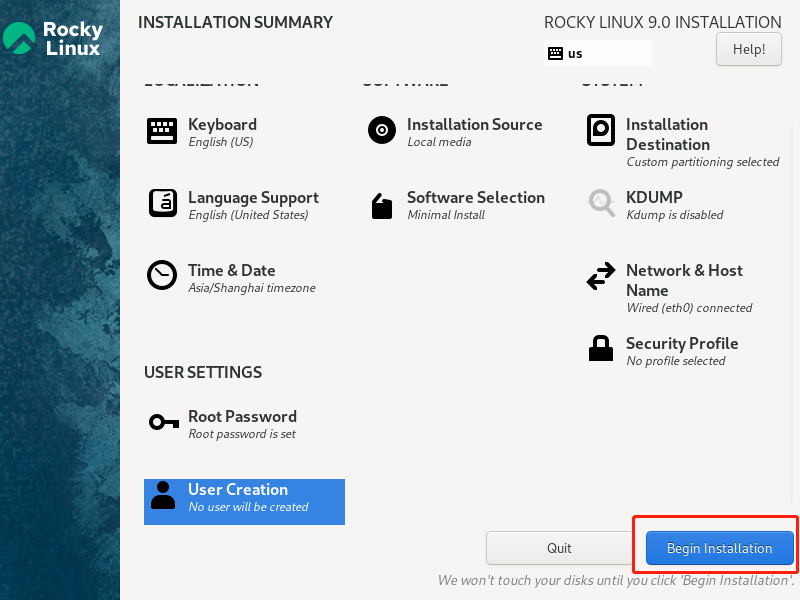Open Software Selection package icon

[x=382, y=206]
